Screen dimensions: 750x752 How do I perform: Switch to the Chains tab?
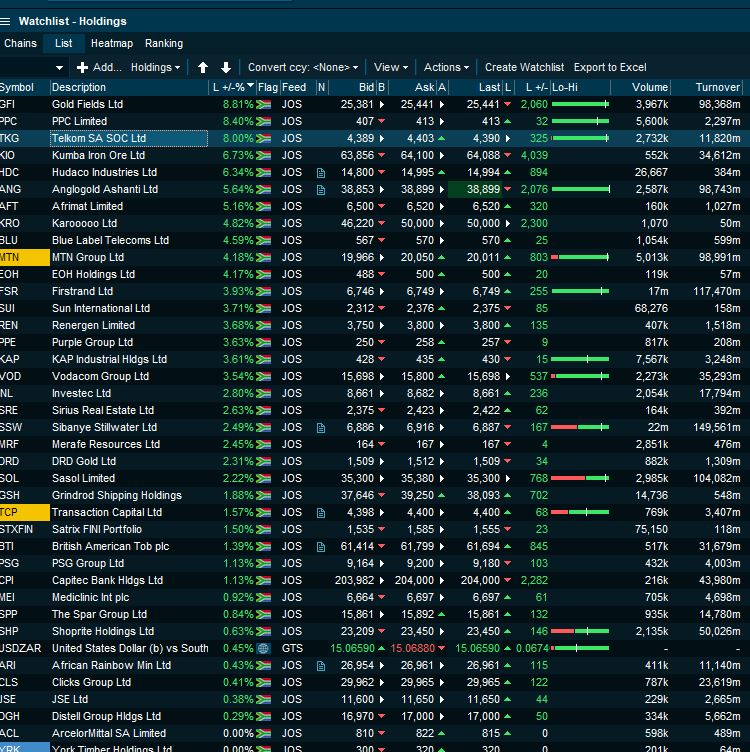coord(20,44)
